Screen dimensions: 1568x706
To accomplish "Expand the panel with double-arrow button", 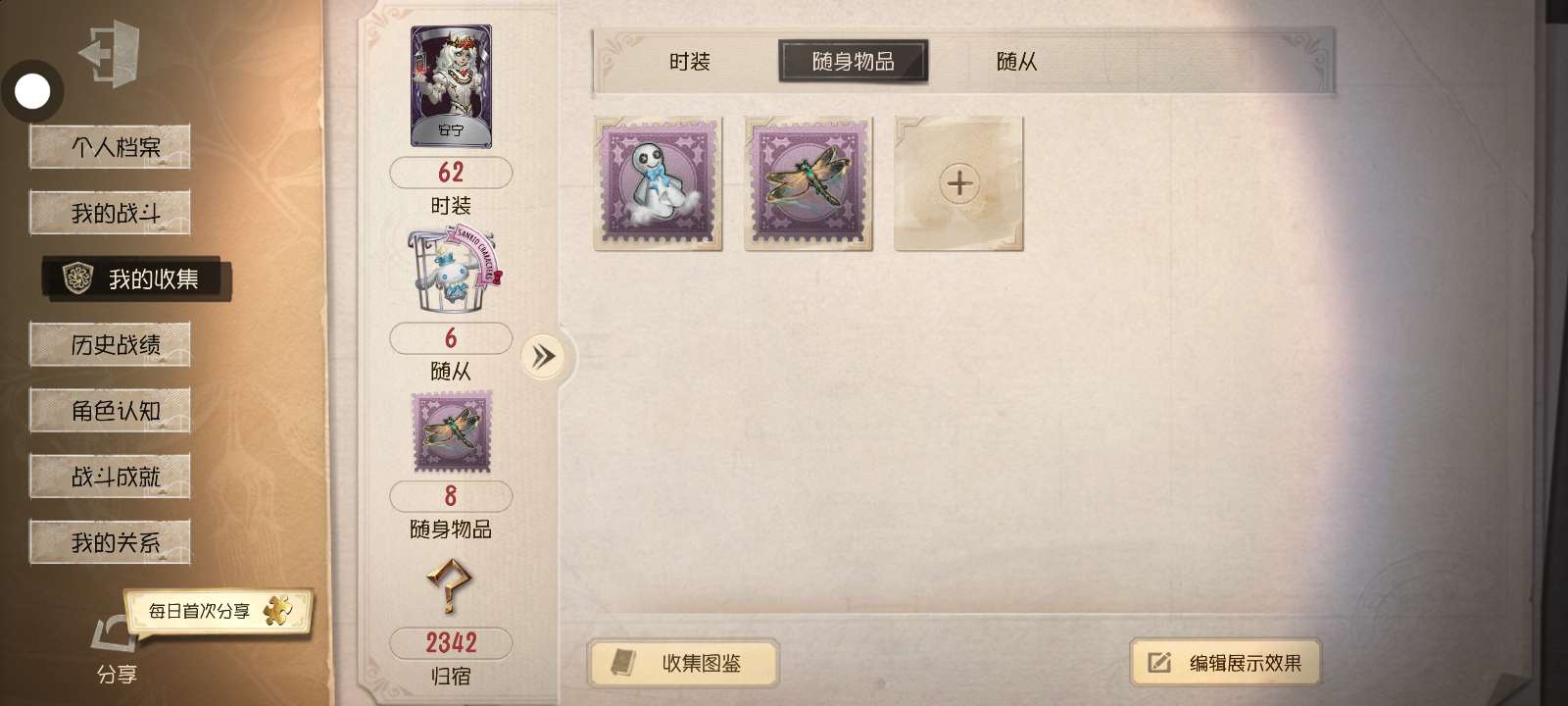I will point(543,356).
